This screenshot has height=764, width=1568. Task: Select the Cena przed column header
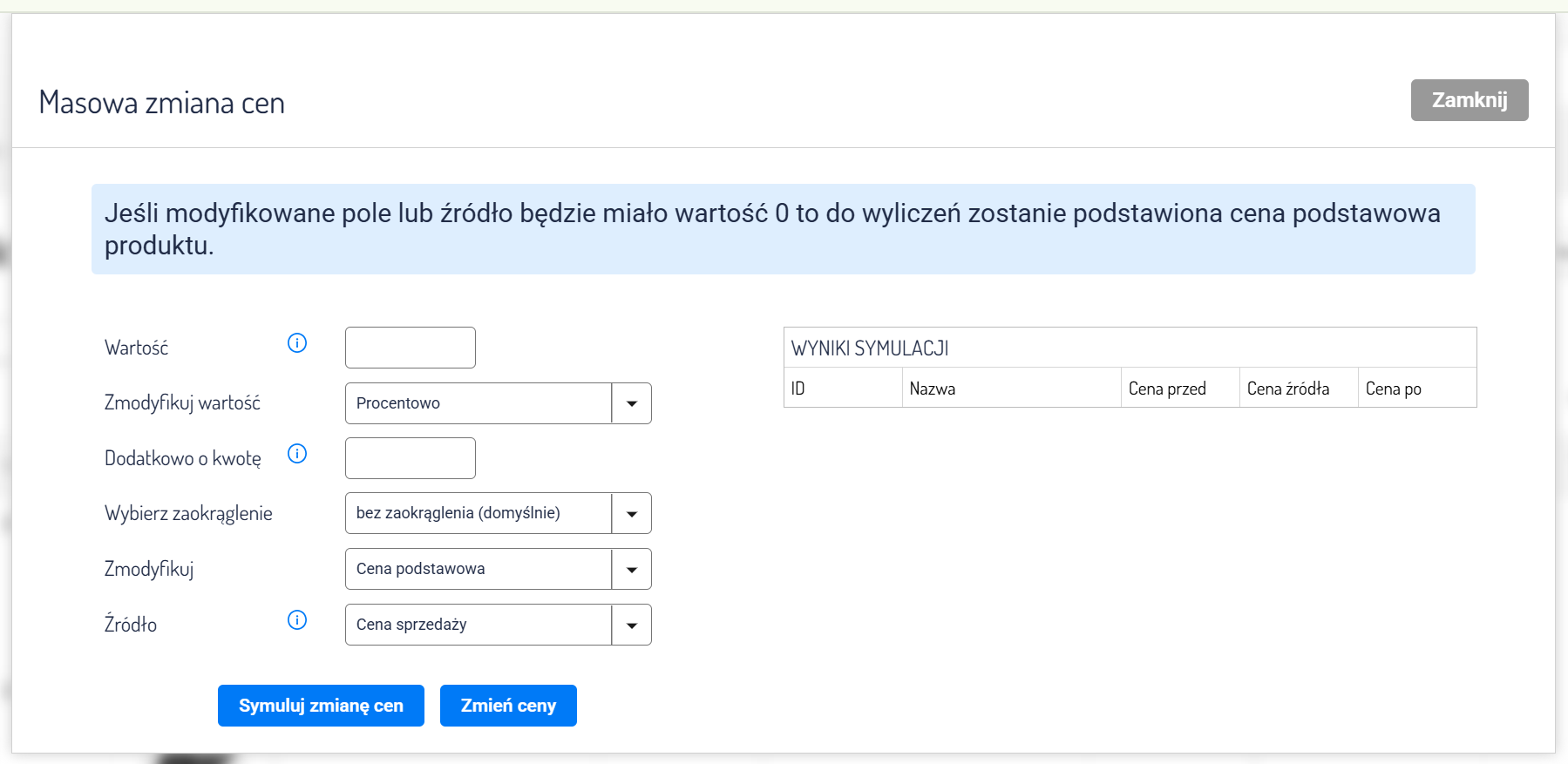click(1167, 389)
